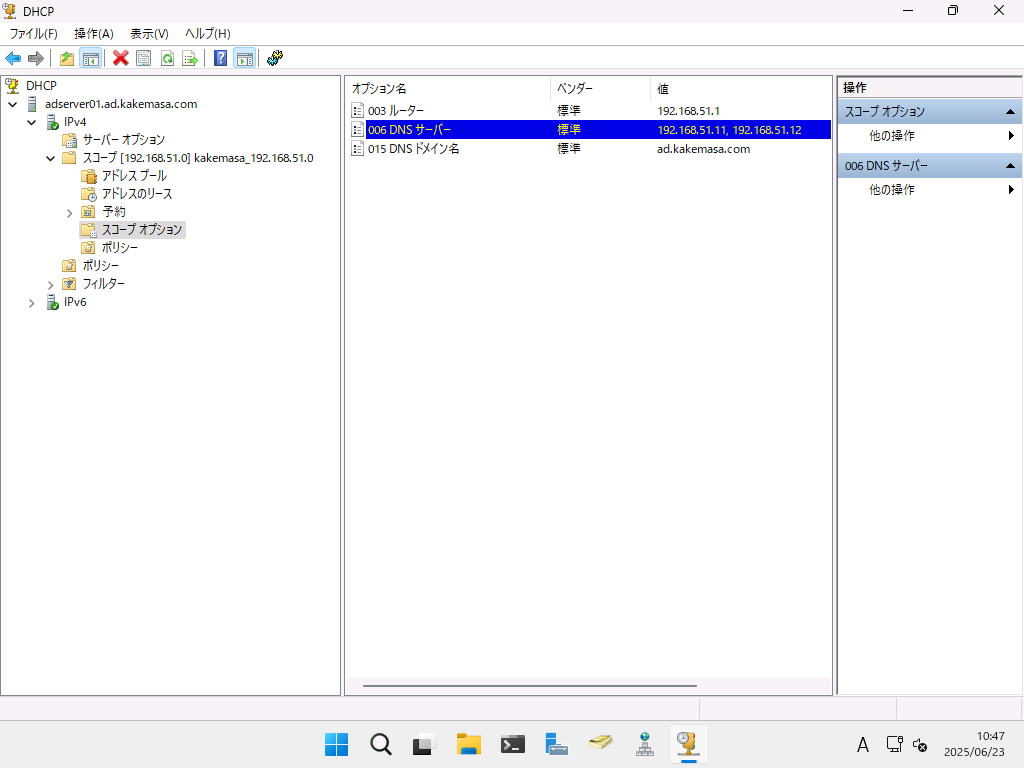Open the Windows Start button
The height and width of the screenshot is (768, 1024).
click(336, 744)
